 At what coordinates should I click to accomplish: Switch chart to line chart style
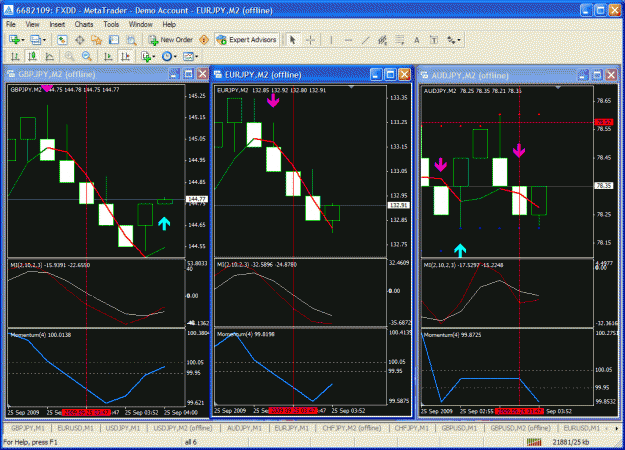(x=49, y=56)
